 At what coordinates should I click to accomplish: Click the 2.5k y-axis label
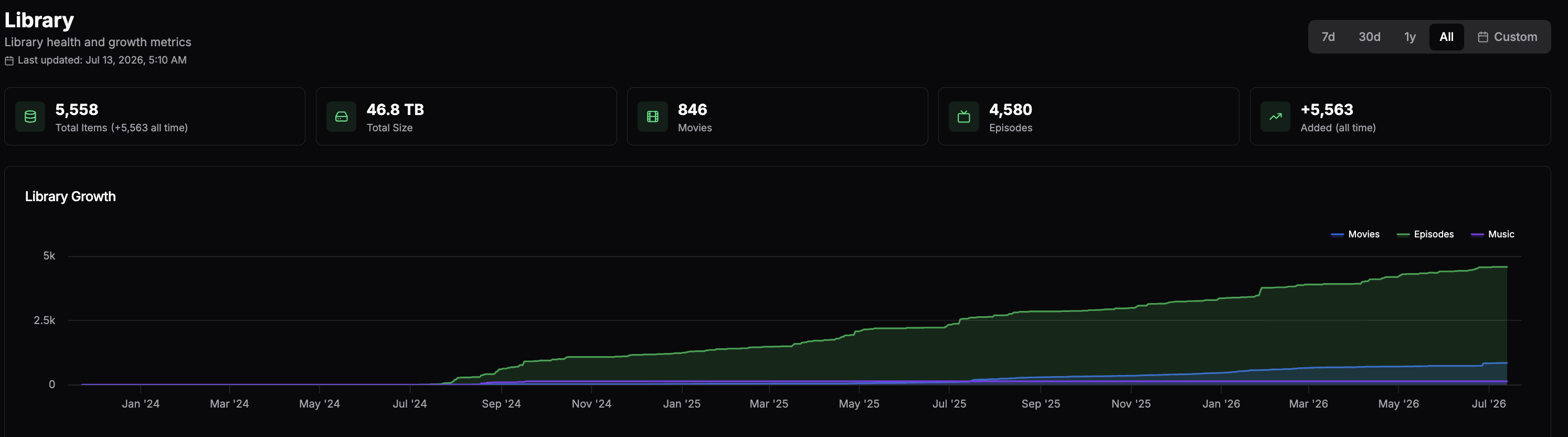[x=45, y=320]
